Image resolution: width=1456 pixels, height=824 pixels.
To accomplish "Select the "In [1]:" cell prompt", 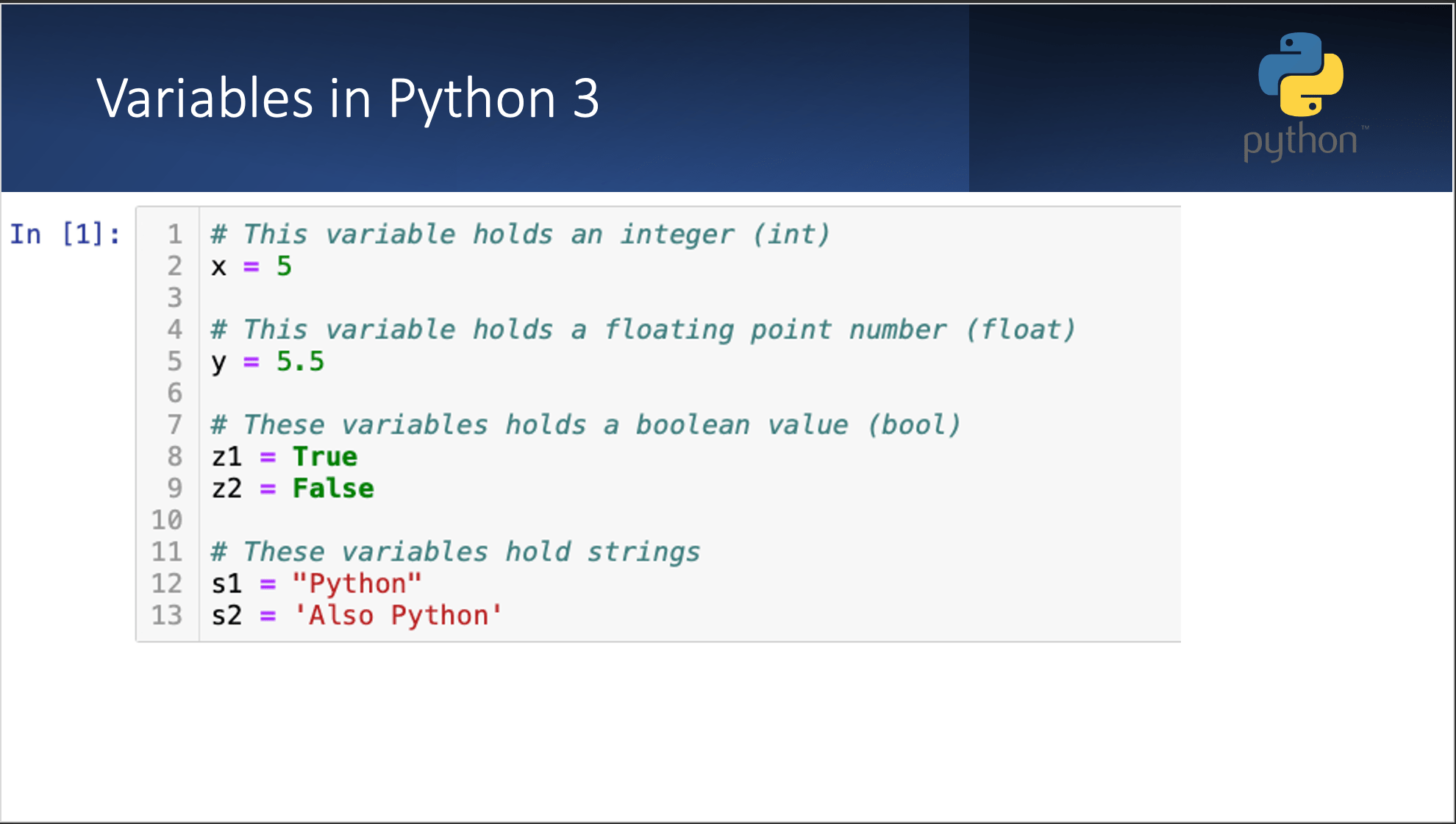I will 65,234.
